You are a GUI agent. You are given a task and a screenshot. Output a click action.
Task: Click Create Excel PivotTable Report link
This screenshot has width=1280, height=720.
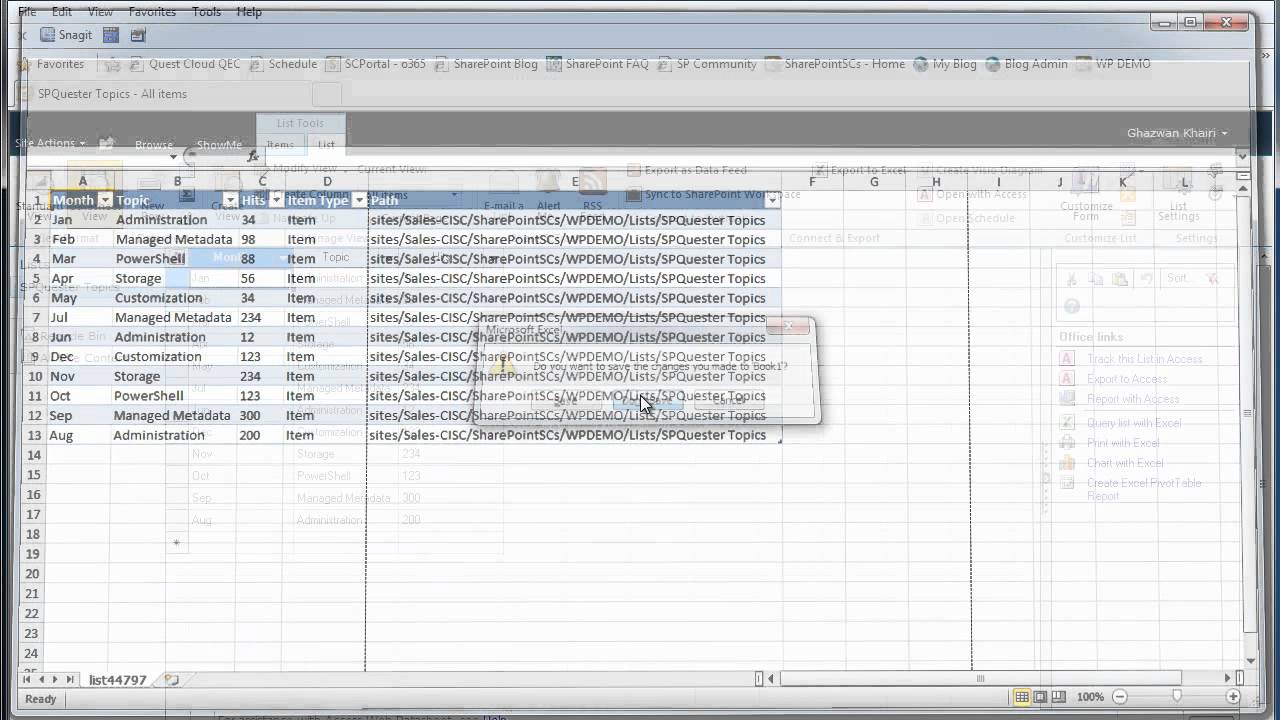coord(1144,489)
